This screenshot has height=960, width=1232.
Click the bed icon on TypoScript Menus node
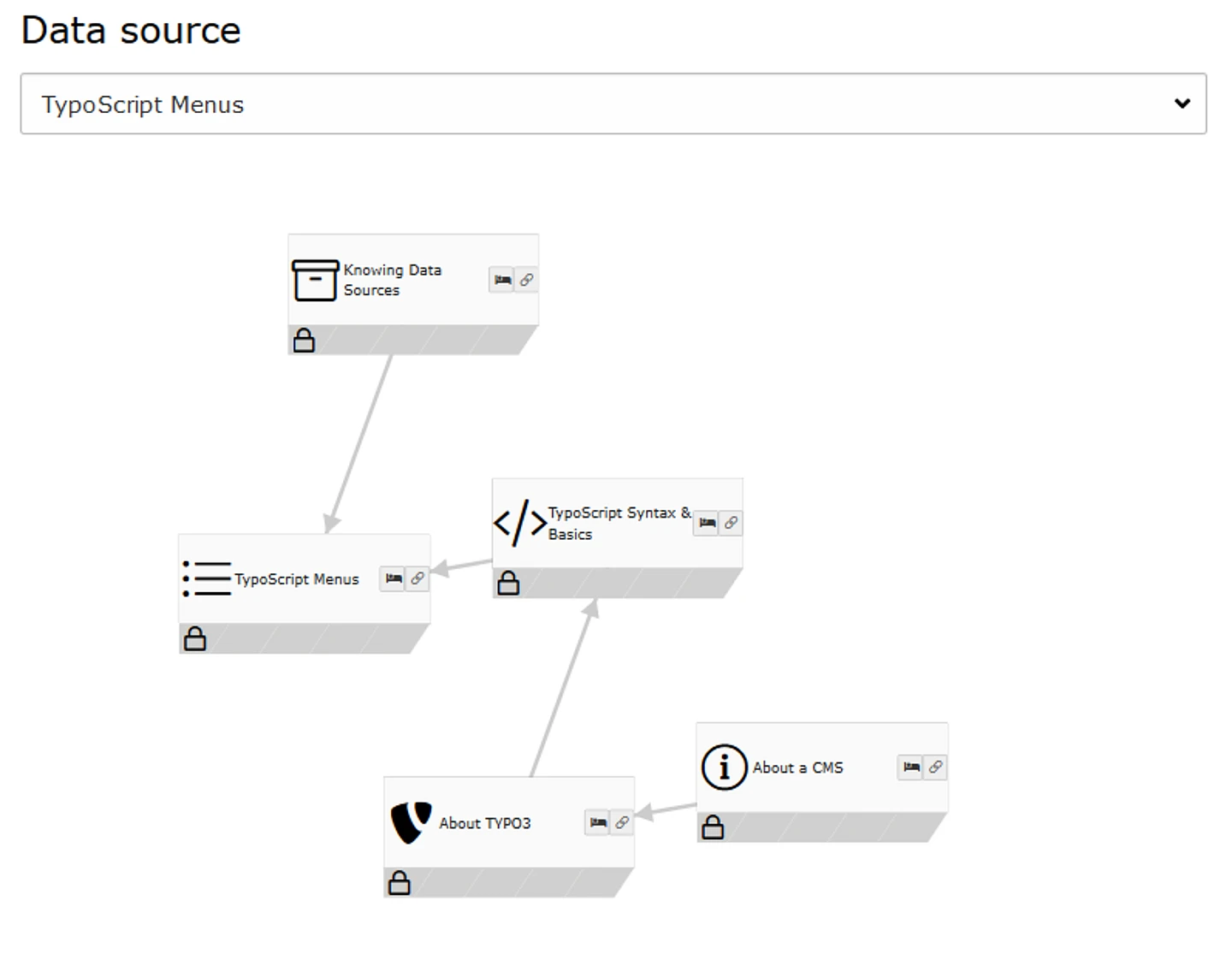[393, 578]
